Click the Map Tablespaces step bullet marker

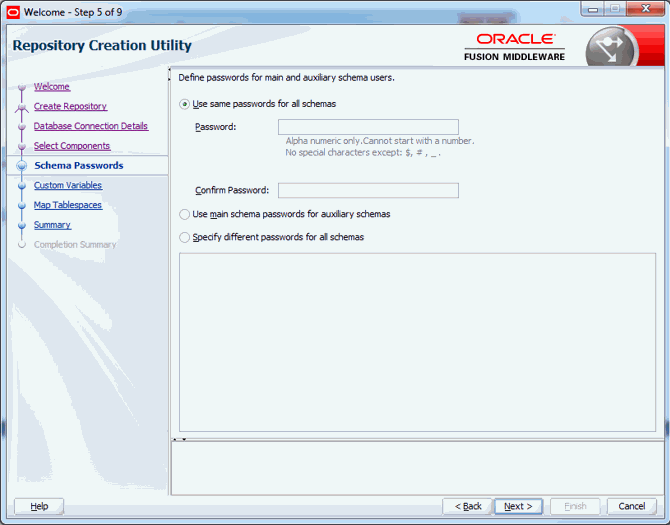tap(22, 205)
